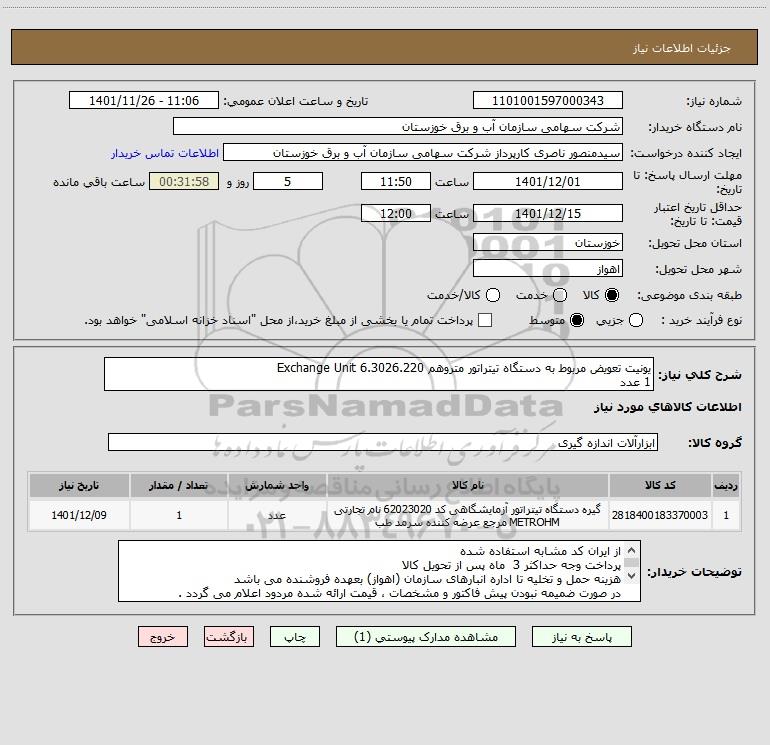The width and height of the screenshot is (770, 745).
Task: Click price validity date 1401/12/15 field
Action: point(548,214)
